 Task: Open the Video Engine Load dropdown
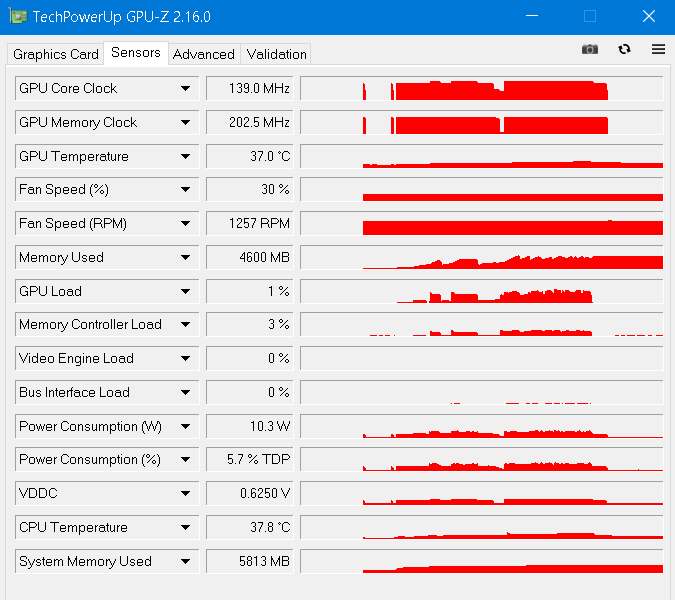pyautogui.click(x=185, y=359)
